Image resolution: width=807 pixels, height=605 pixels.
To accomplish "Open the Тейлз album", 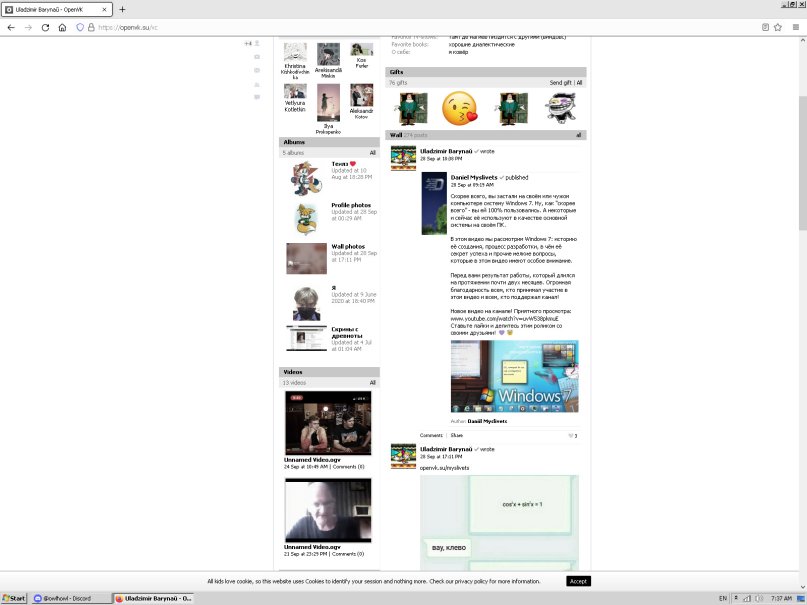I will click(x=340, y=164).
